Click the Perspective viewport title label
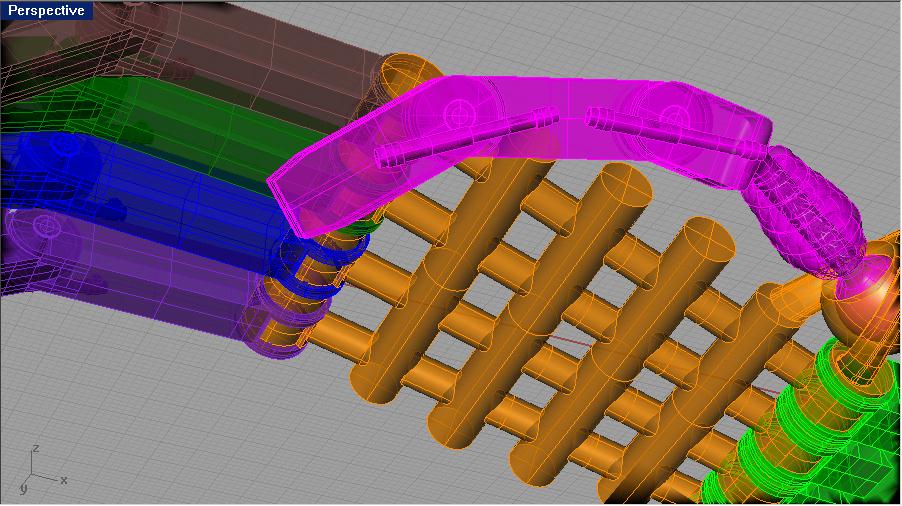This screenshot has width=902, height=506. coord(46,11)
